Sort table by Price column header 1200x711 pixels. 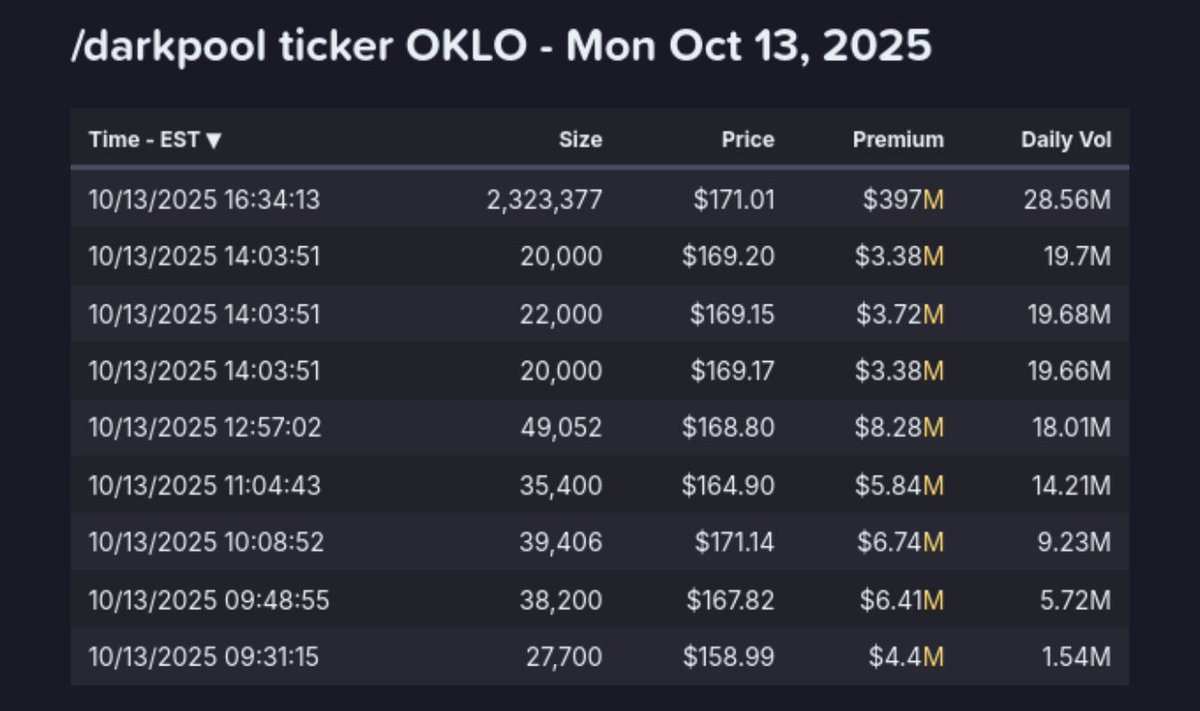(748, 140)
